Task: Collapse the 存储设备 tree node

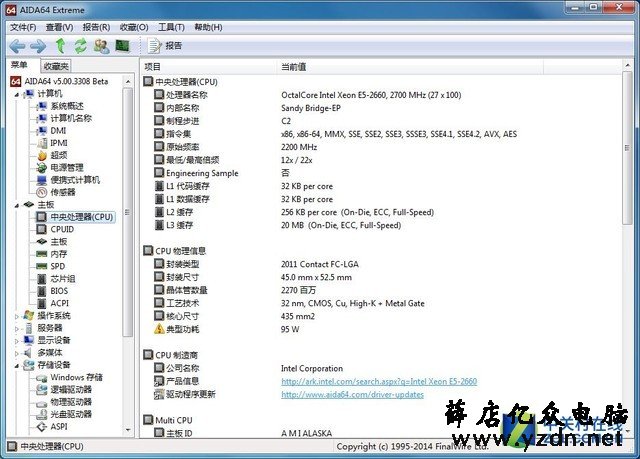Action: click(x=17, y=366)
